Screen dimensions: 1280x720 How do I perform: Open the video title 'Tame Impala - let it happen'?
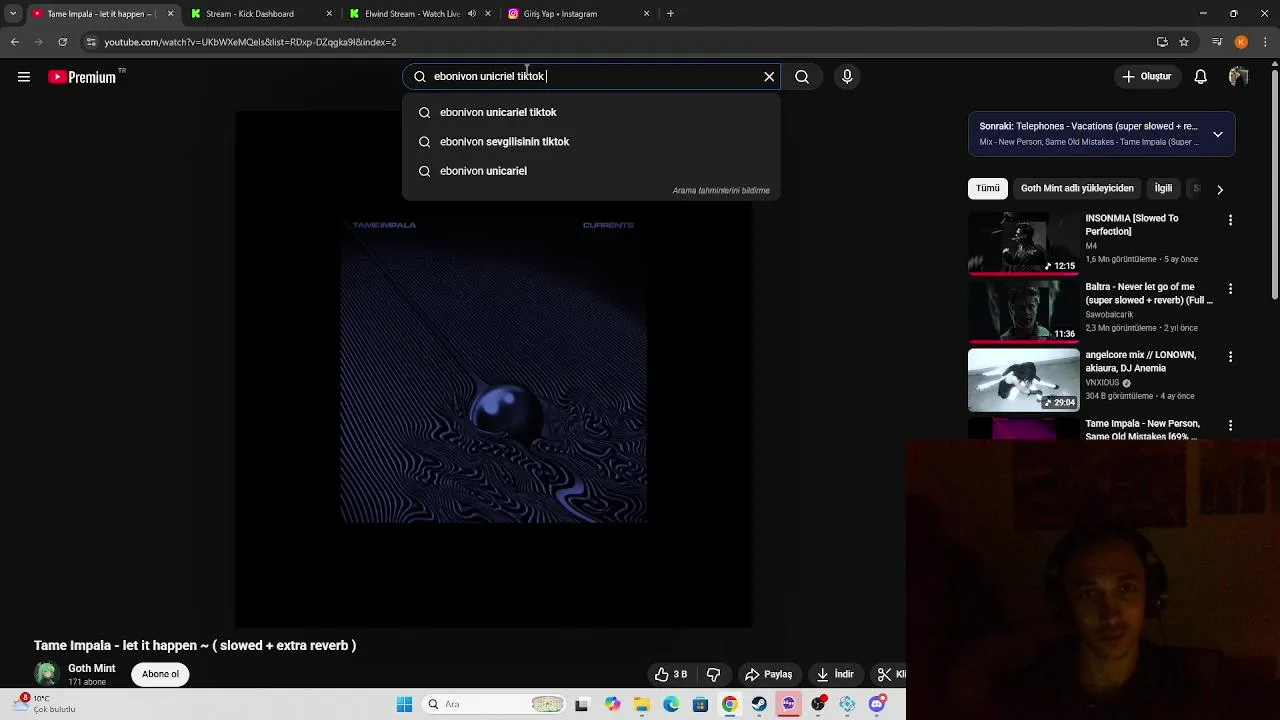(195, 645)
